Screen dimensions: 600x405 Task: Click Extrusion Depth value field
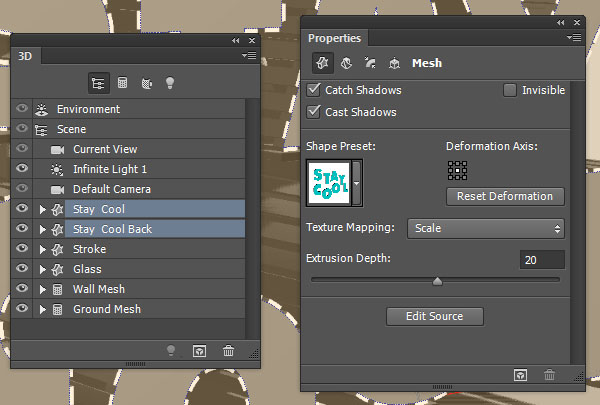[542, 260]
